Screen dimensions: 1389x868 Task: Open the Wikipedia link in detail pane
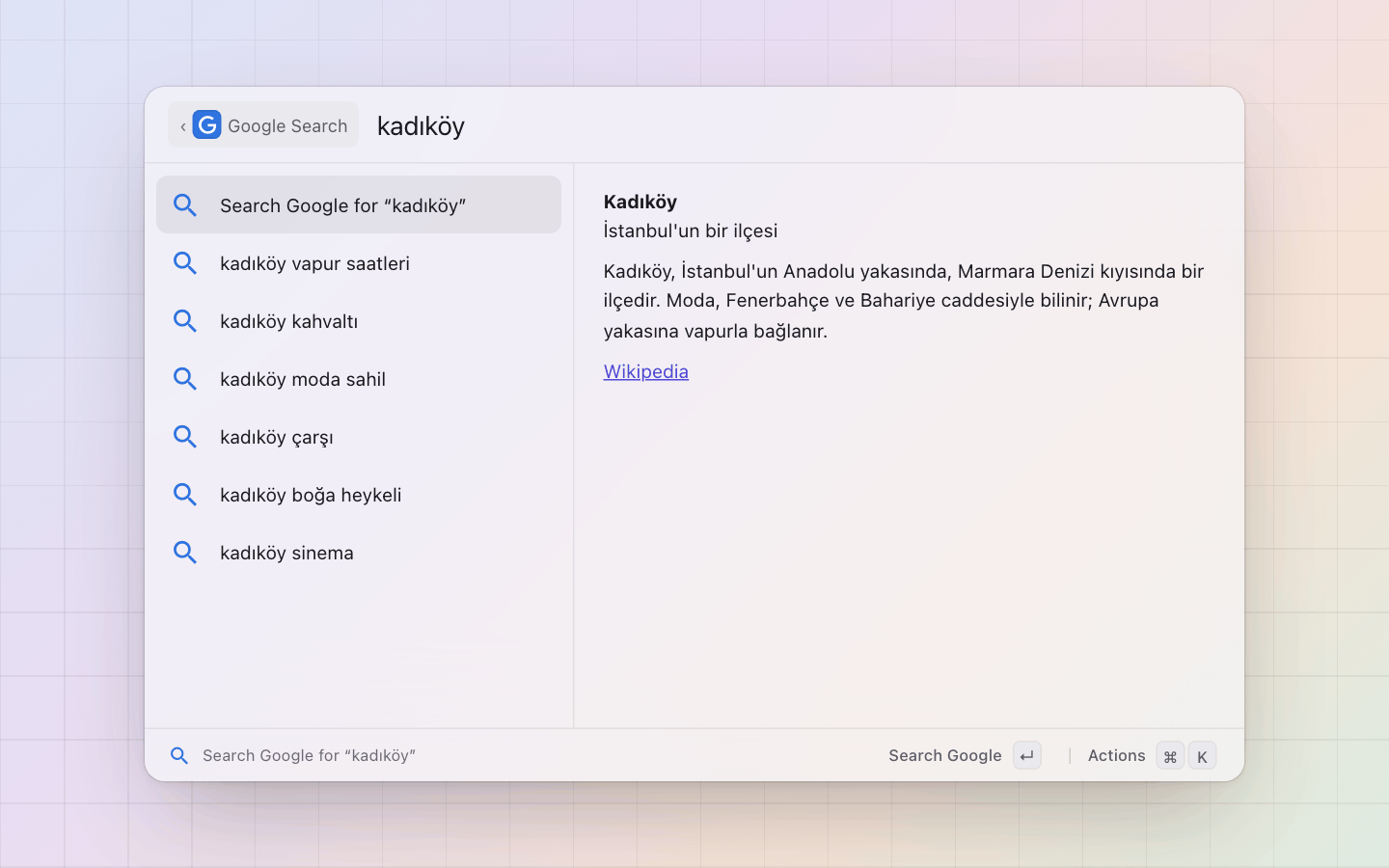(x=645, y=371)
